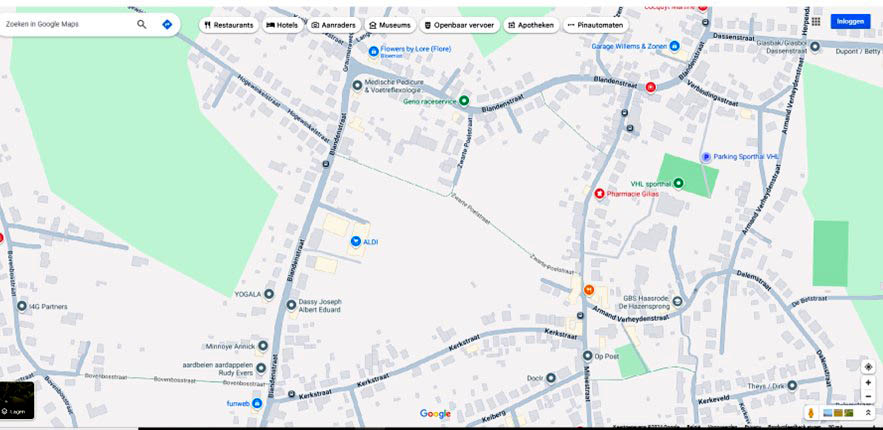Click the Openbaar vervoer filter chip

[x=459, y=25]
